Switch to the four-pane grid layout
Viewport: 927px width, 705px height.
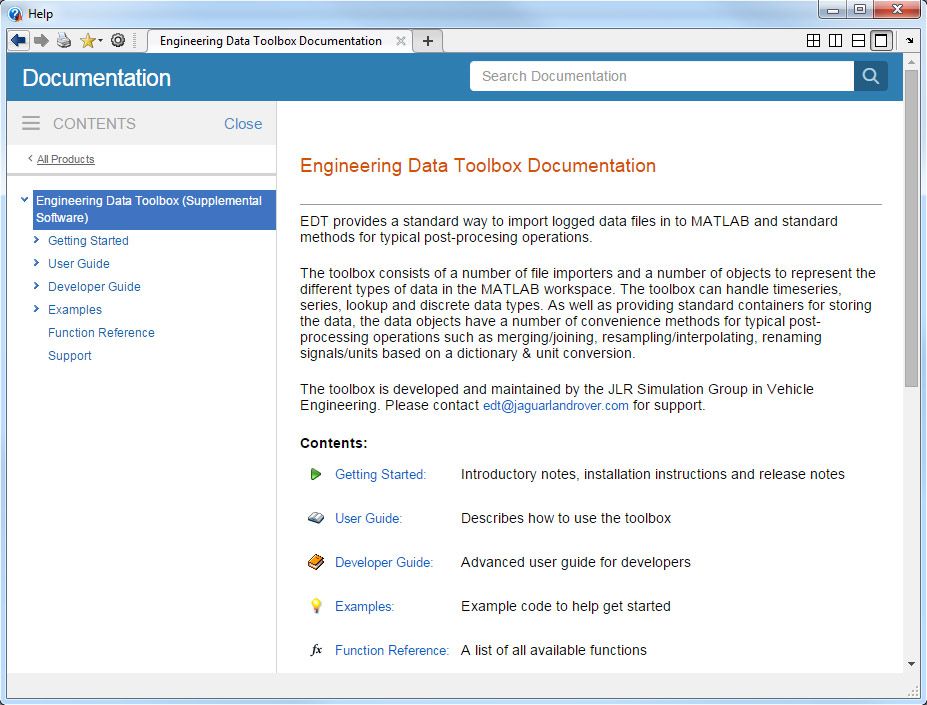click(x=812, y=39)
